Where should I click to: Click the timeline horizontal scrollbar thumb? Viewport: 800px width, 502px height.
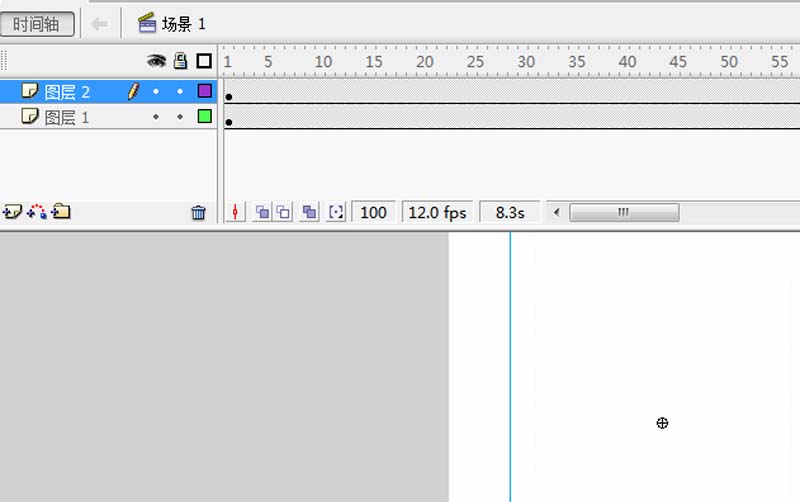pyautogui.click(x=624, y=212)
